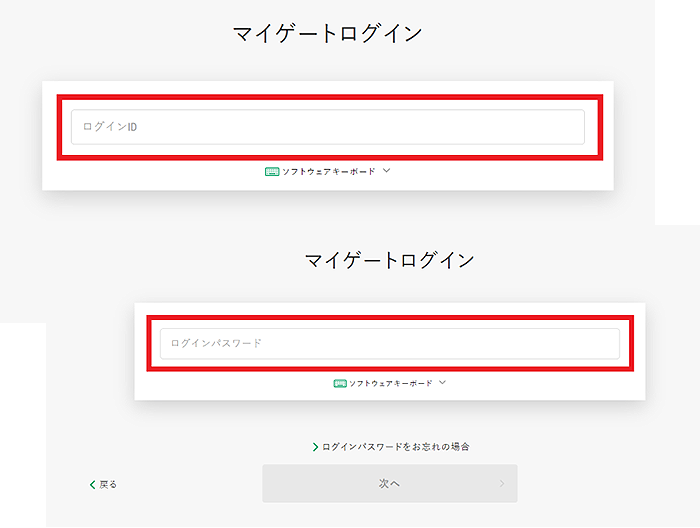Open ソフトウェアキーボード label under password field

[391, 383]
